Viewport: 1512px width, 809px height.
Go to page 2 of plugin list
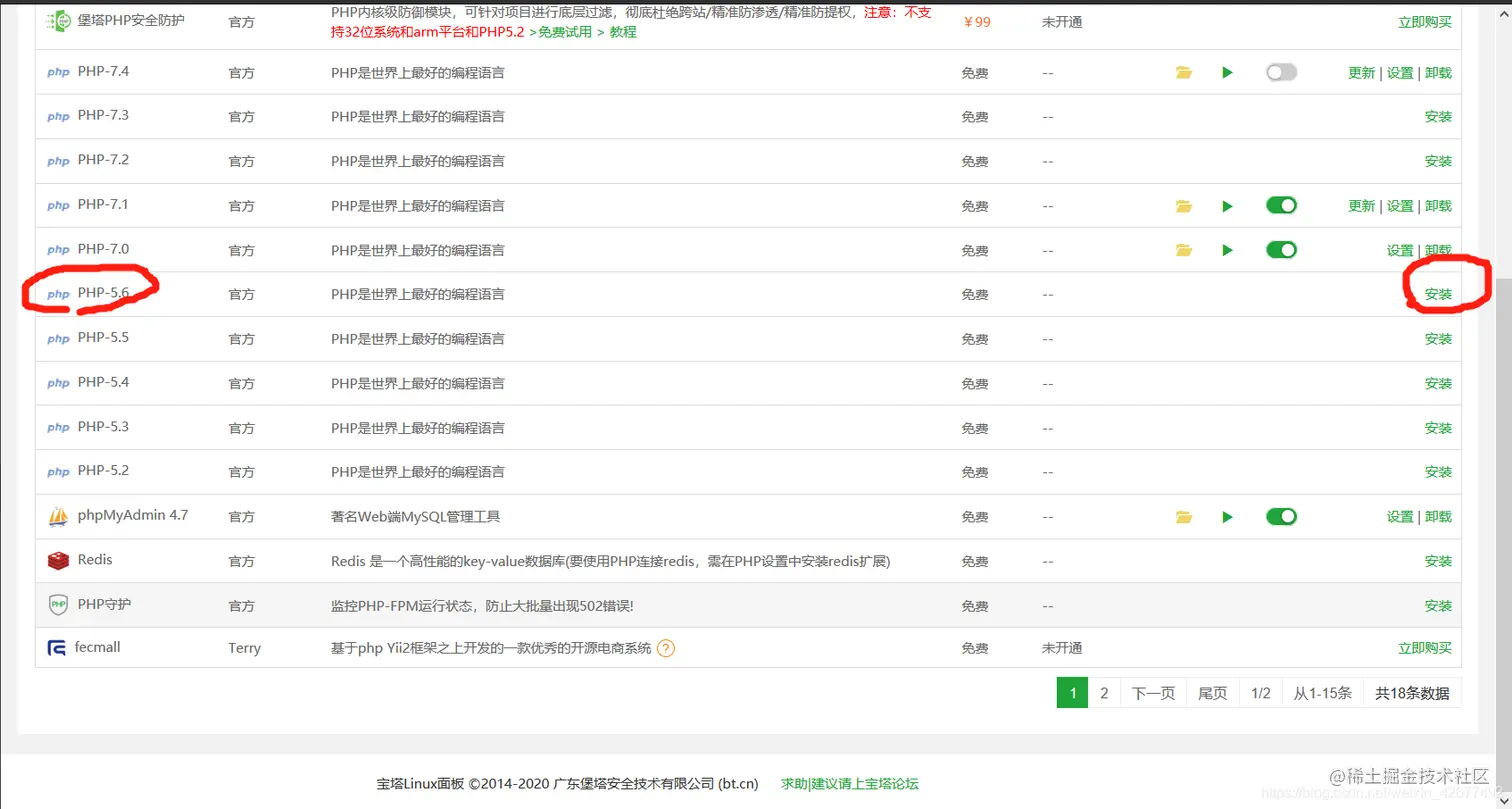point(1104,693)
